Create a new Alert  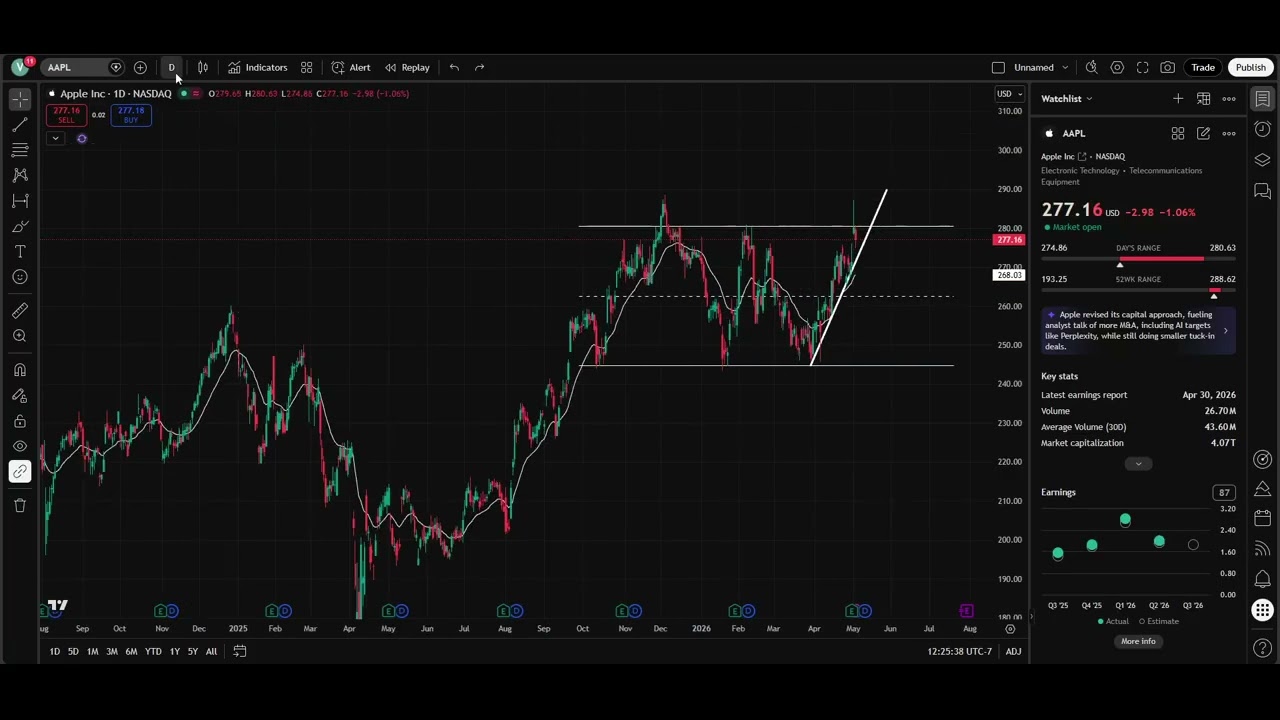pyautogui.click(x=351, y=67)
